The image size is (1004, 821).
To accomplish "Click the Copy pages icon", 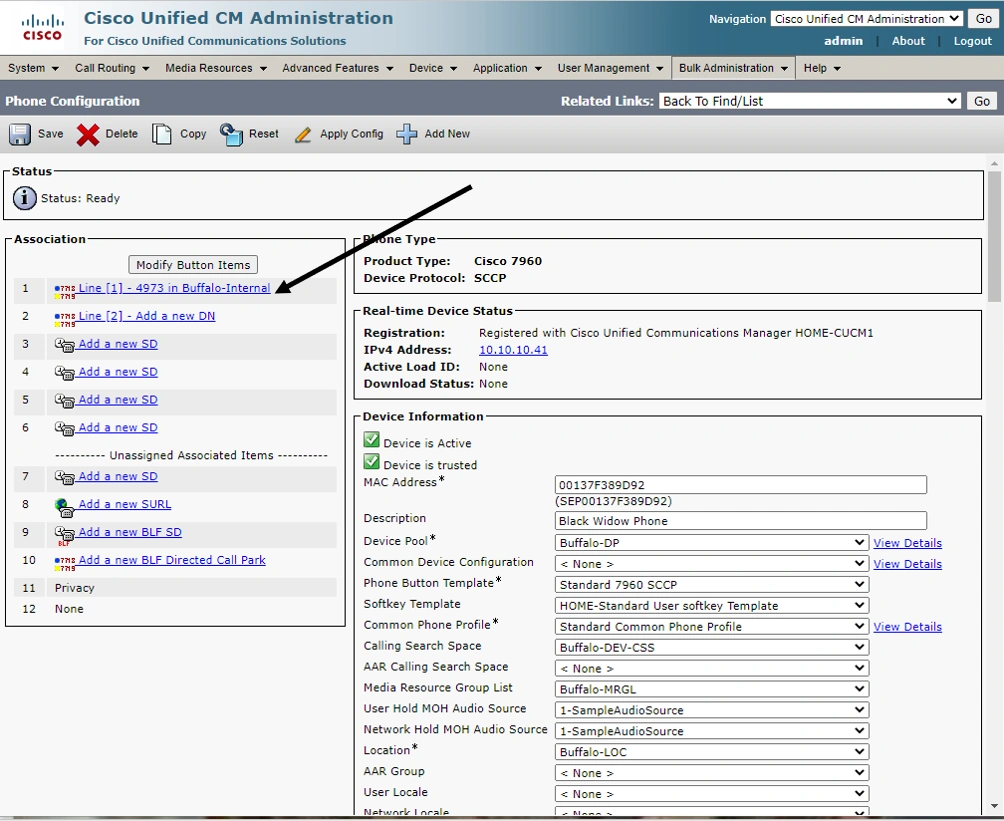I will point(161,134).
